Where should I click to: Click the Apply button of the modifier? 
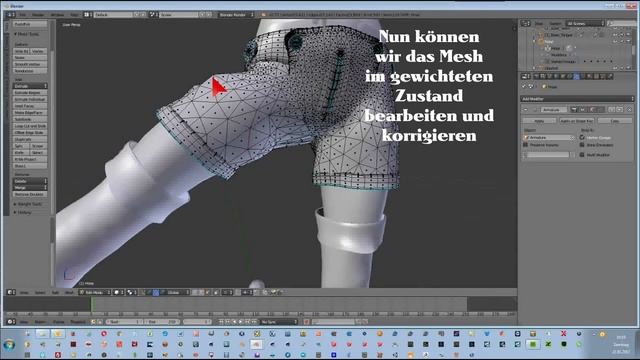click(x=539, y=121)
